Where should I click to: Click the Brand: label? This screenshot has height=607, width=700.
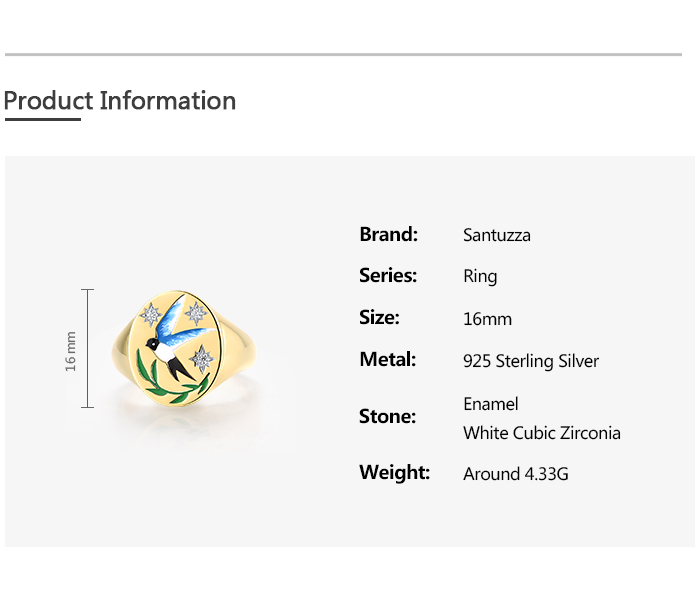tap(388, 235)
